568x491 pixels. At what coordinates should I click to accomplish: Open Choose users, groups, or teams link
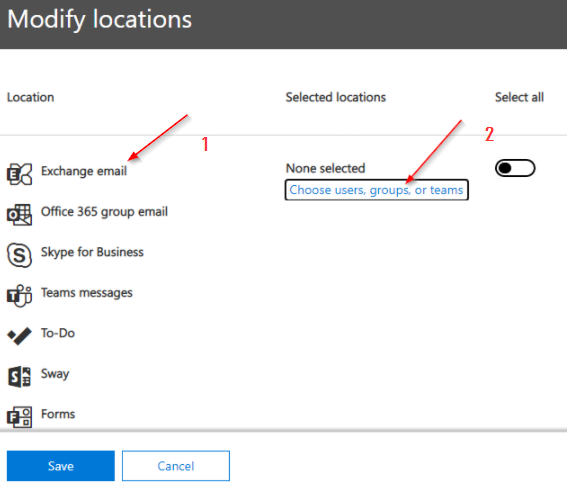(376, 190)
